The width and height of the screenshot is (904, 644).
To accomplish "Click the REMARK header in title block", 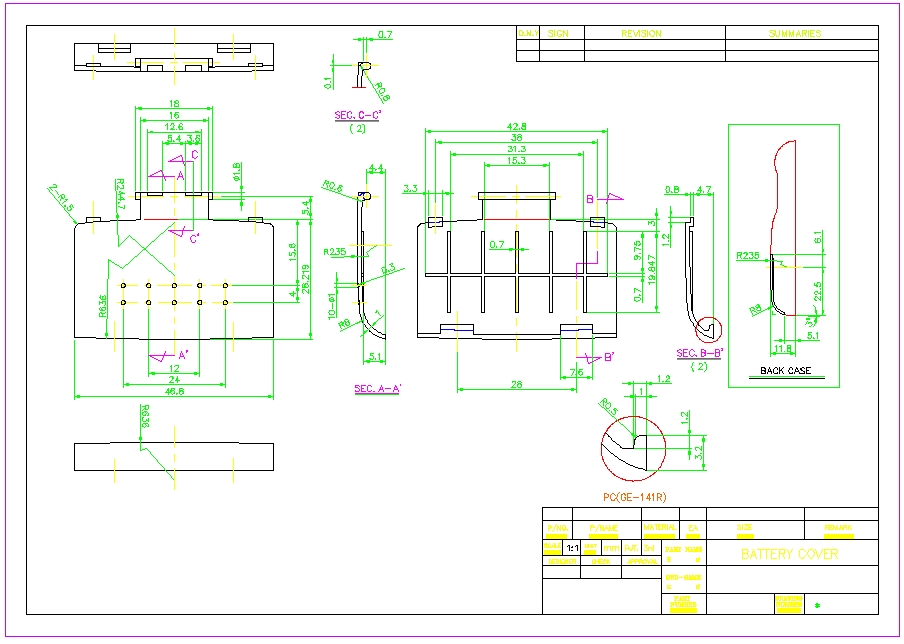I will pos(838,528).
